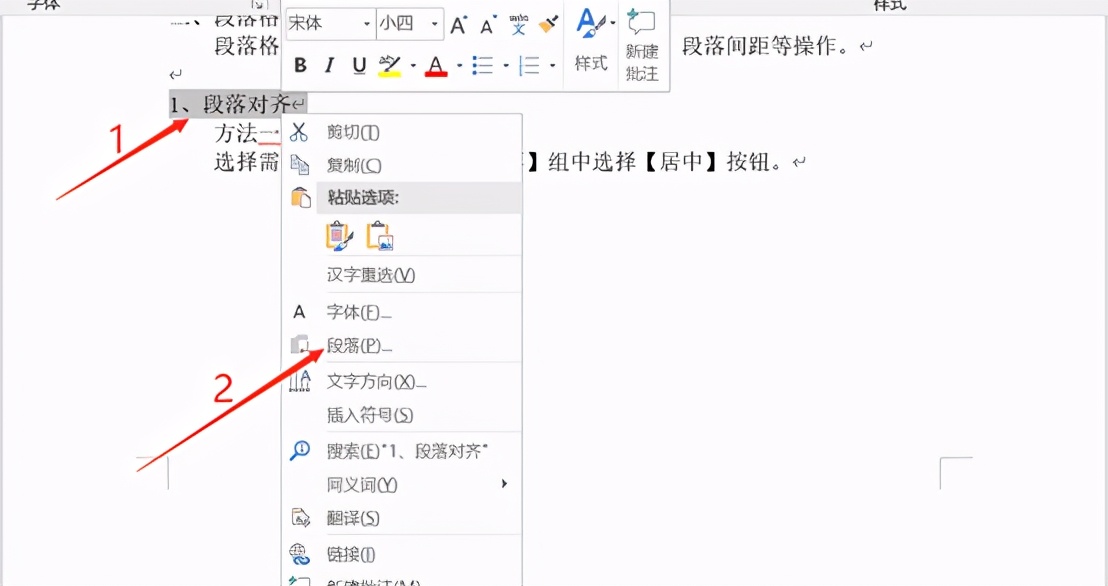Click the Copy icon in context menu
This screenshot has height=586, width=1108.
(x=298, y=166)
